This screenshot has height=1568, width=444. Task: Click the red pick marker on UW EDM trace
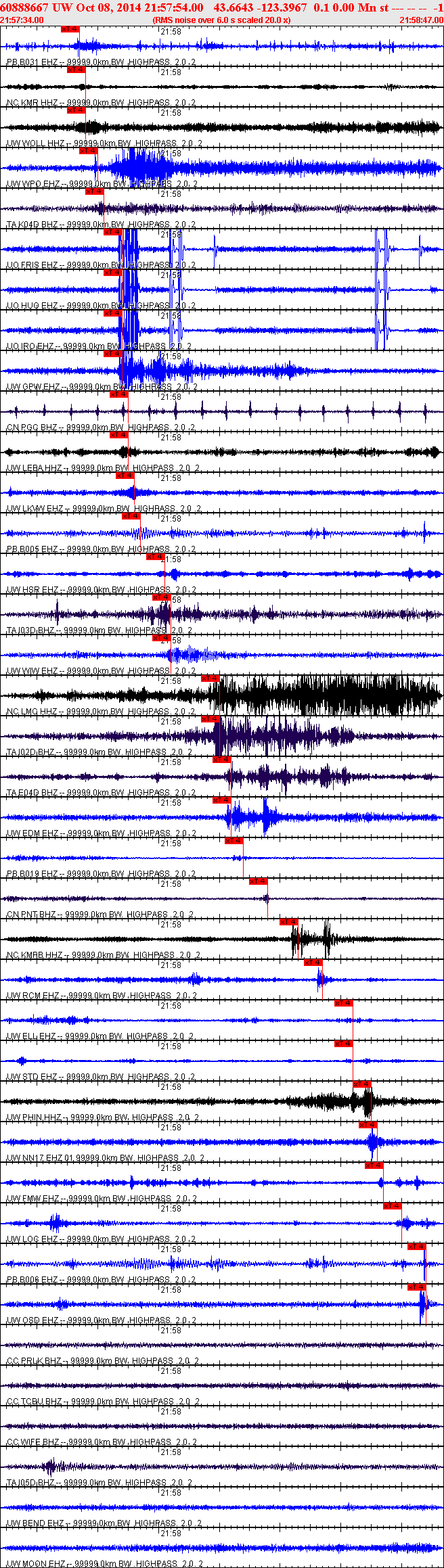click(222, 800)
